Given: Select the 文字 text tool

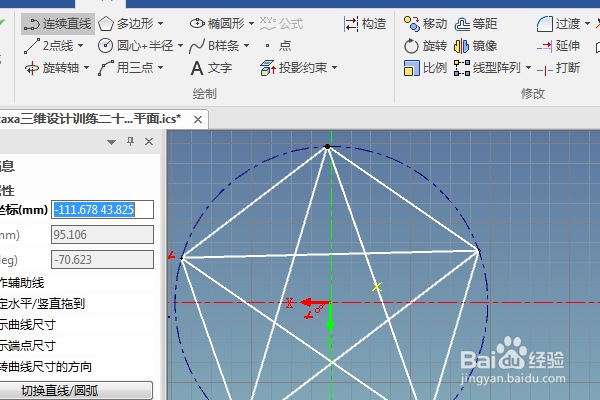Looking at the screenshot, I should coord(211,68).
